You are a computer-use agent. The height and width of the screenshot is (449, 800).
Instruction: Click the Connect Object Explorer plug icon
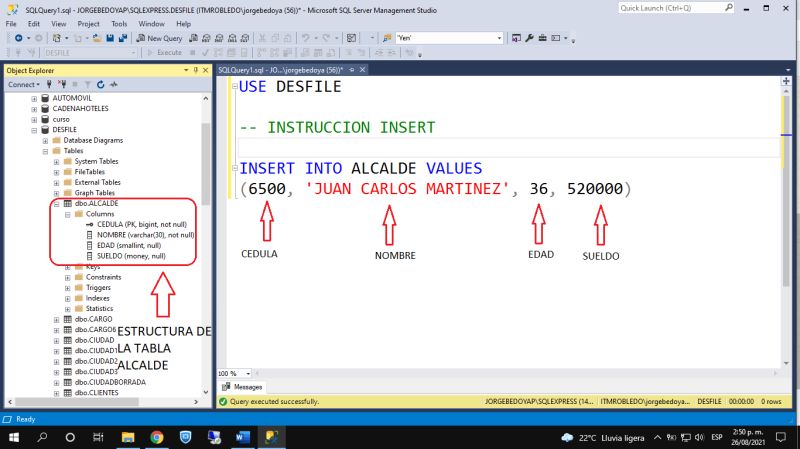(x=49, y=85)
